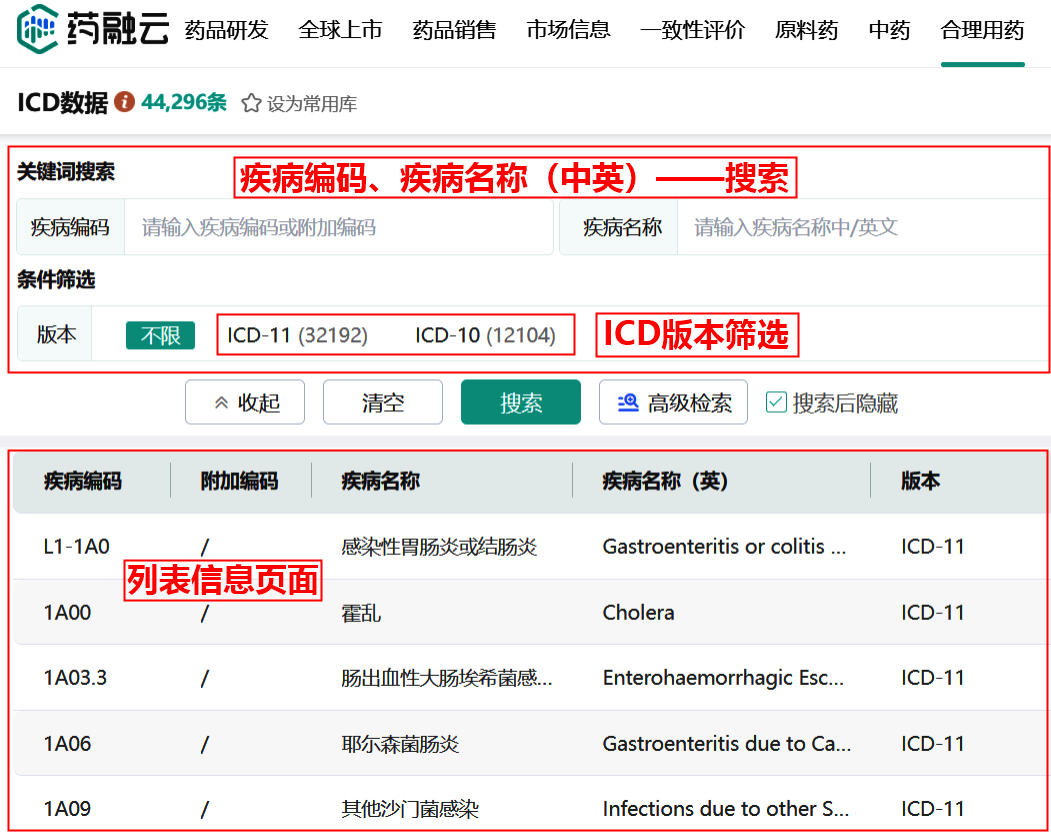
Task: Filter by ICD-11 version
Action: [x=297, y=335]
